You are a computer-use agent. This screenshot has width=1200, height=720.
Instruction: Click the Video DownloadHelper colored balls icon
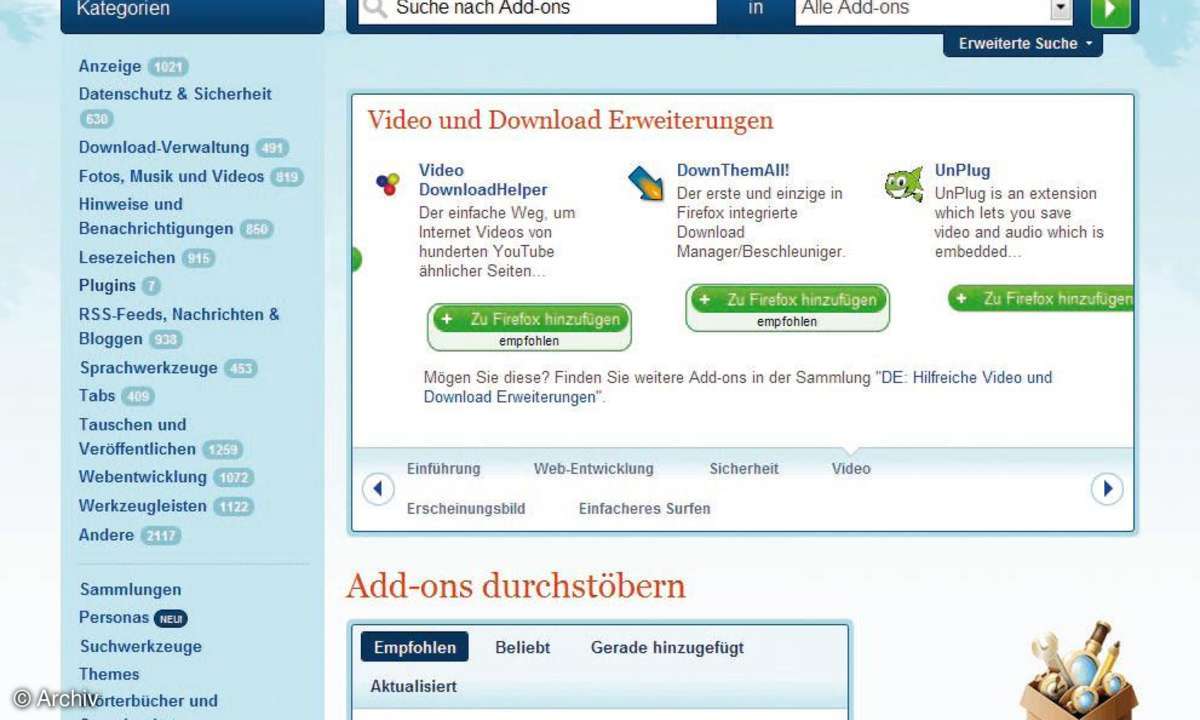pyautogui.click(x=387, y=184)
